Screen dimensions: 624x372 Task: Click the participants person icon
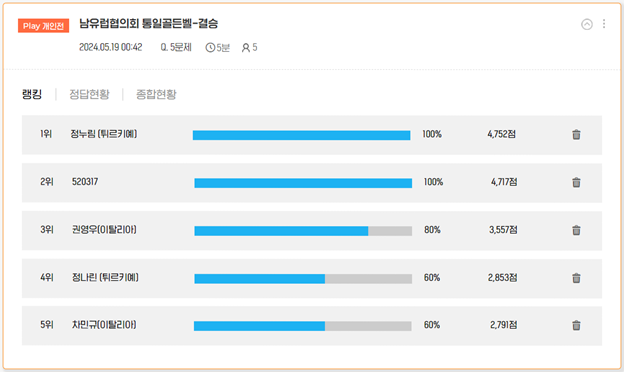tap(246, 48)
